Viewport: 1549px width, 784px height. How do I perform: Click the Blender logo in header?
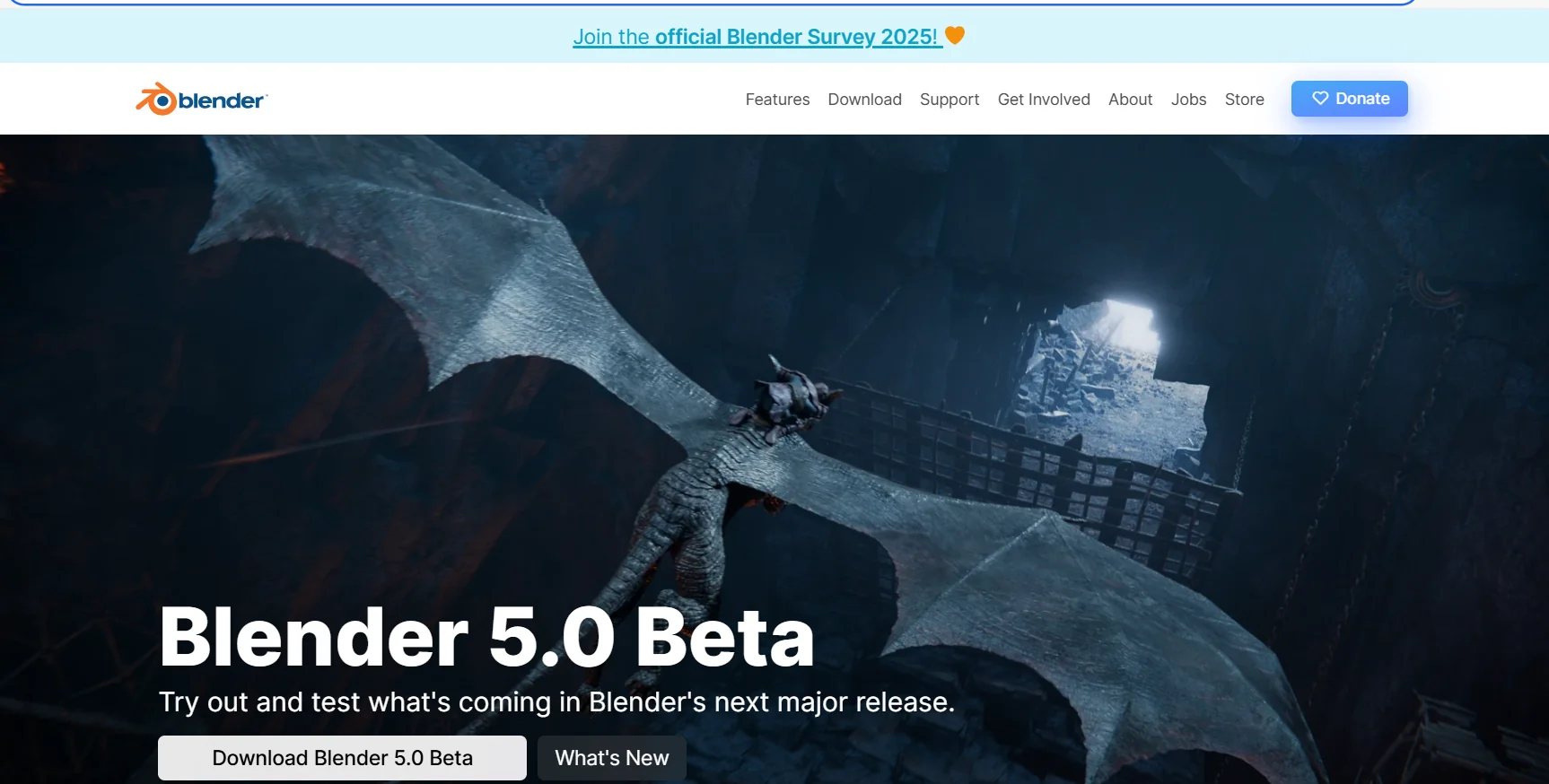click(x=202, y=99)
